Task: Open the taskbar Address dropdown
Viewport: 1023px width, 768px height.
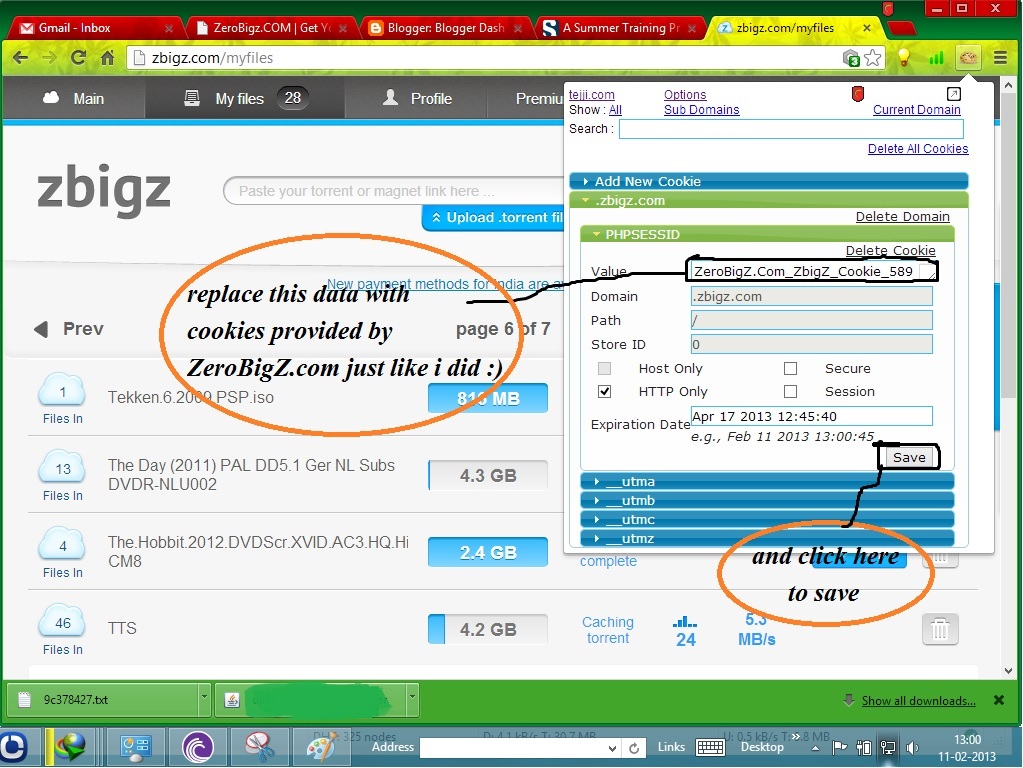Action: click(x=612, y=748)
